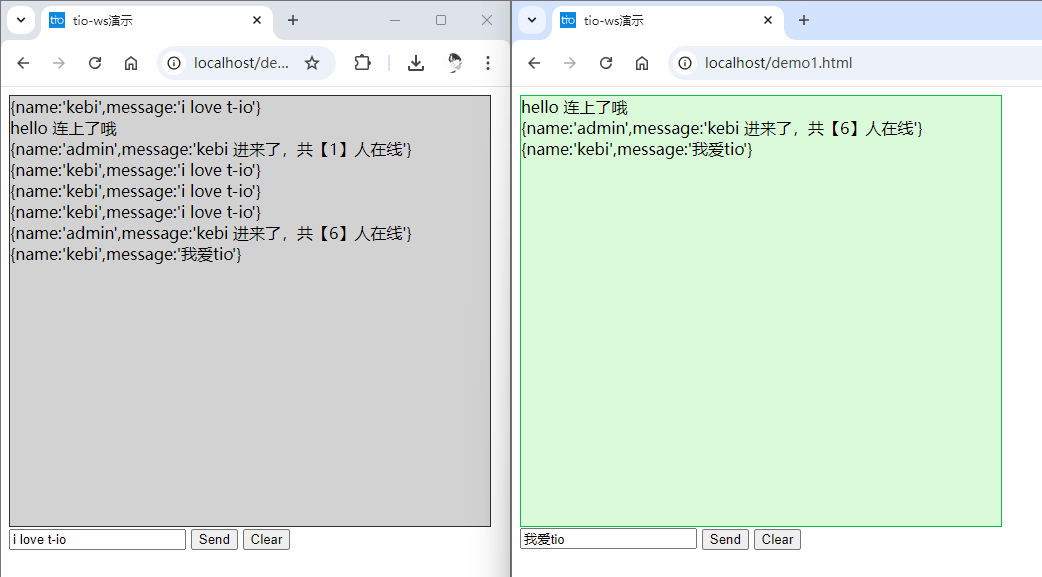
Task: Open the Chrome profile avatar
Action: coord(455,62)
